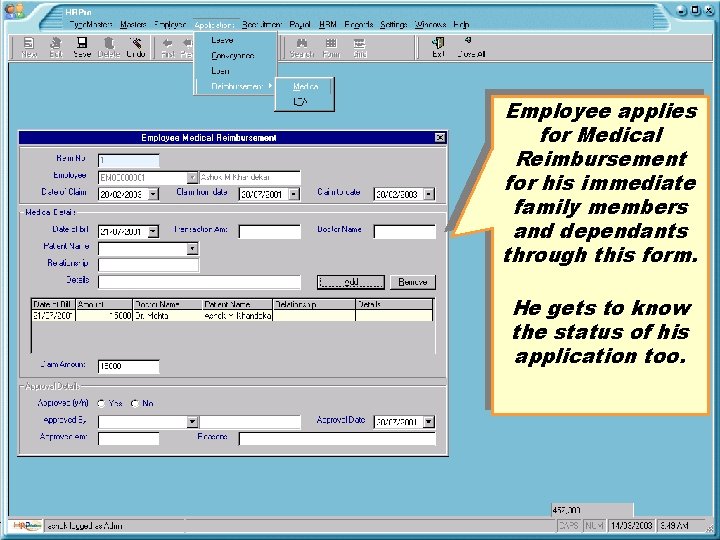Open the Claim from date dropdown

294,194
